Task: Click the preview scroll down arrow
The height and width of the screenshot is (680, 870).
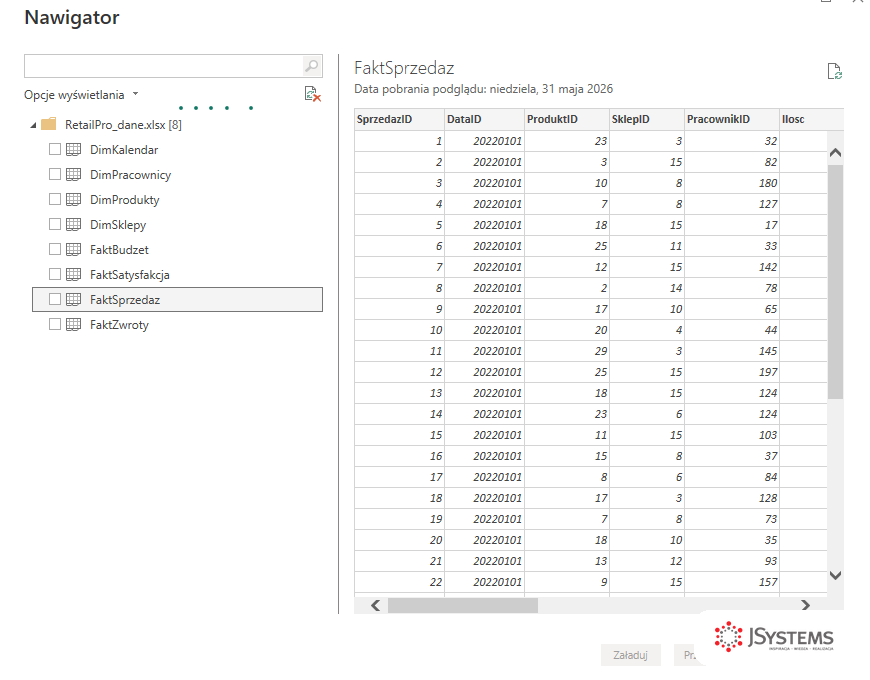Action: [x=835, y=575]
